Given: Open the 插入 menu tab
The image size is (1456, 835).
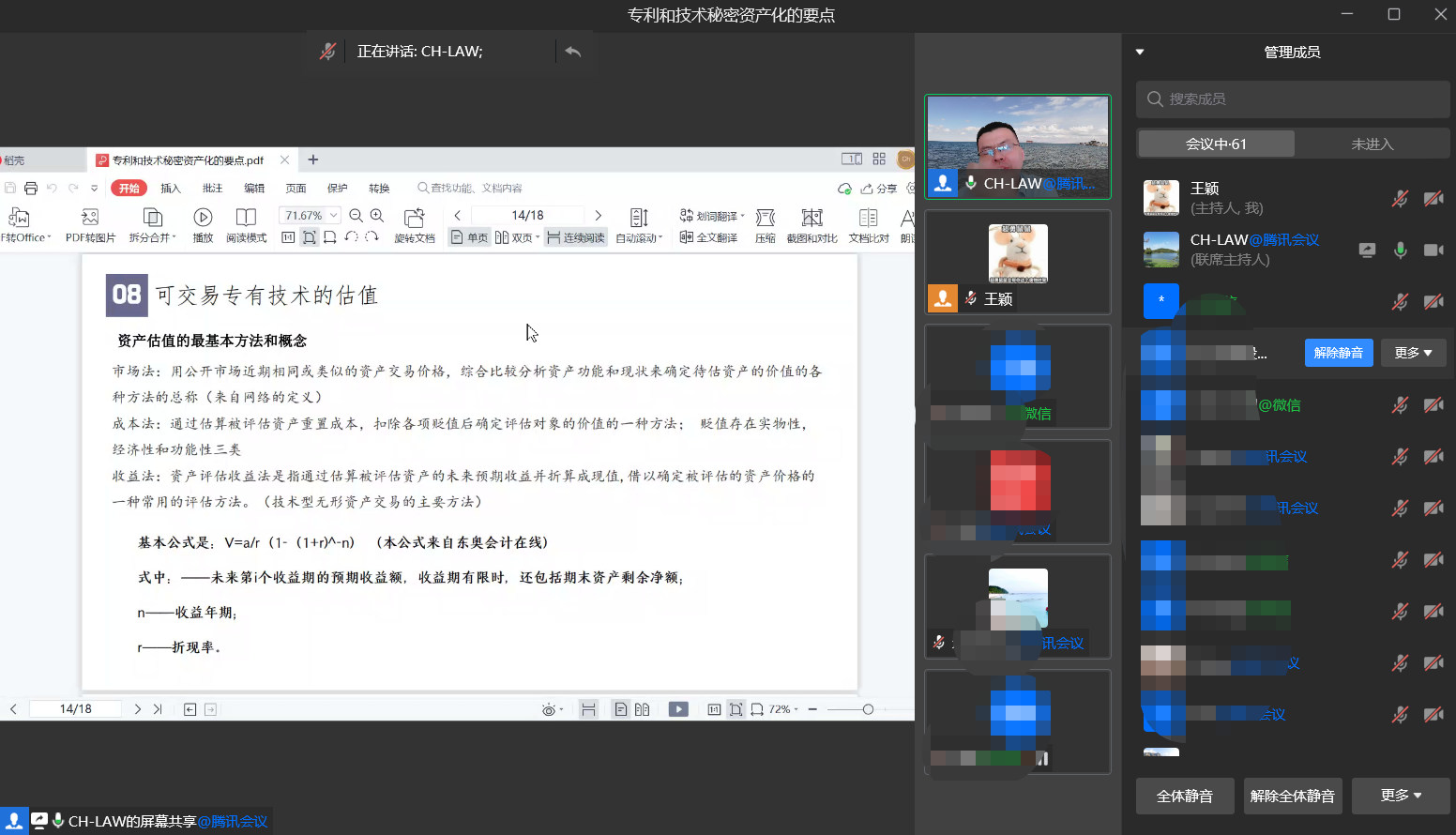Looking at the screenshot, I should click(x=171, y=188).
